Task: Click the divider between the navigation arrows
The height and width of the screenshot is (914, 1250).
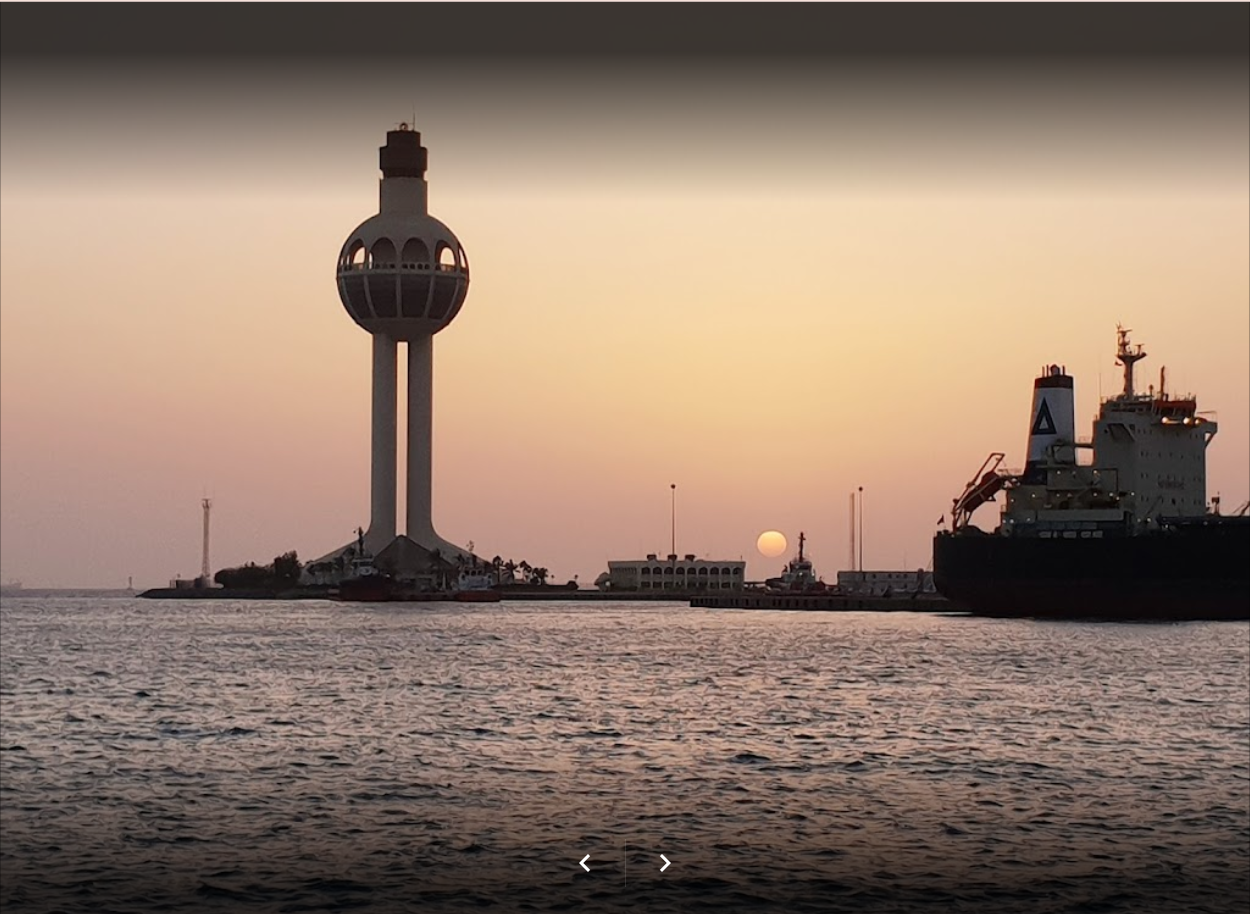Action: coord(625,863)
